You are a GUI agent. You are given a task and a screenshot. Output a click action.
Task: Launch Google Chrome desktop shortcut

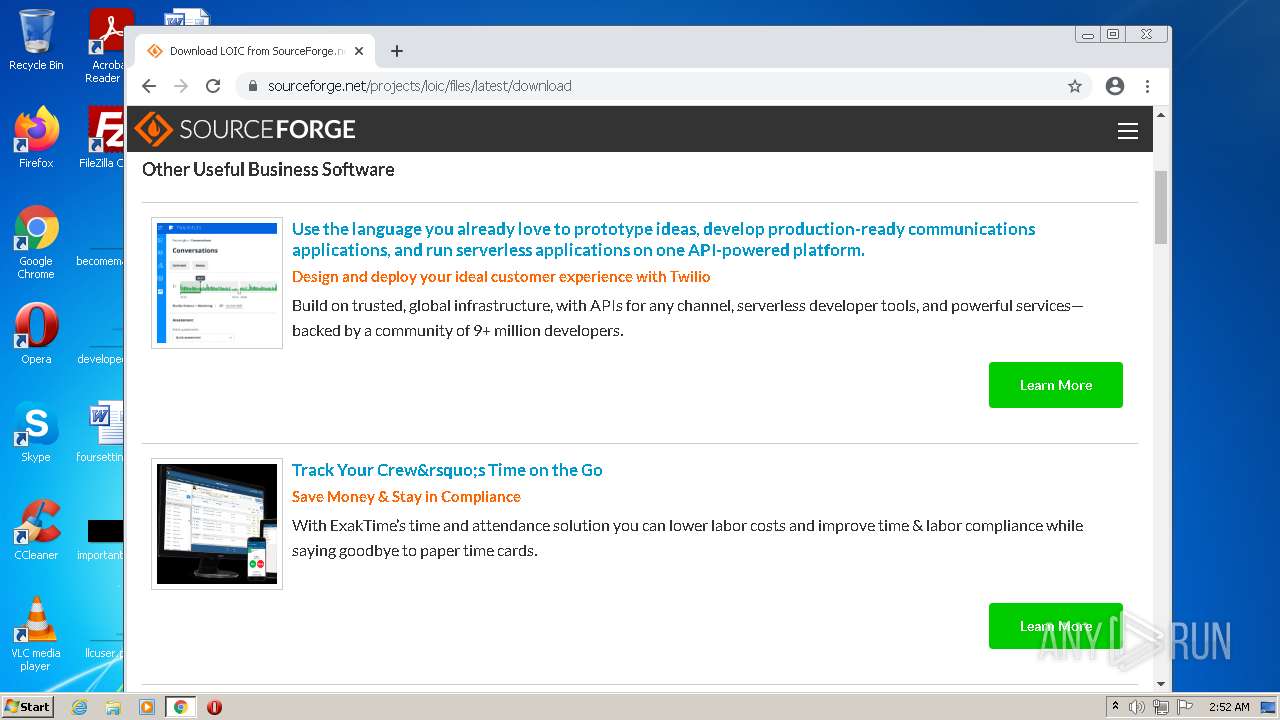coord(36,242)
